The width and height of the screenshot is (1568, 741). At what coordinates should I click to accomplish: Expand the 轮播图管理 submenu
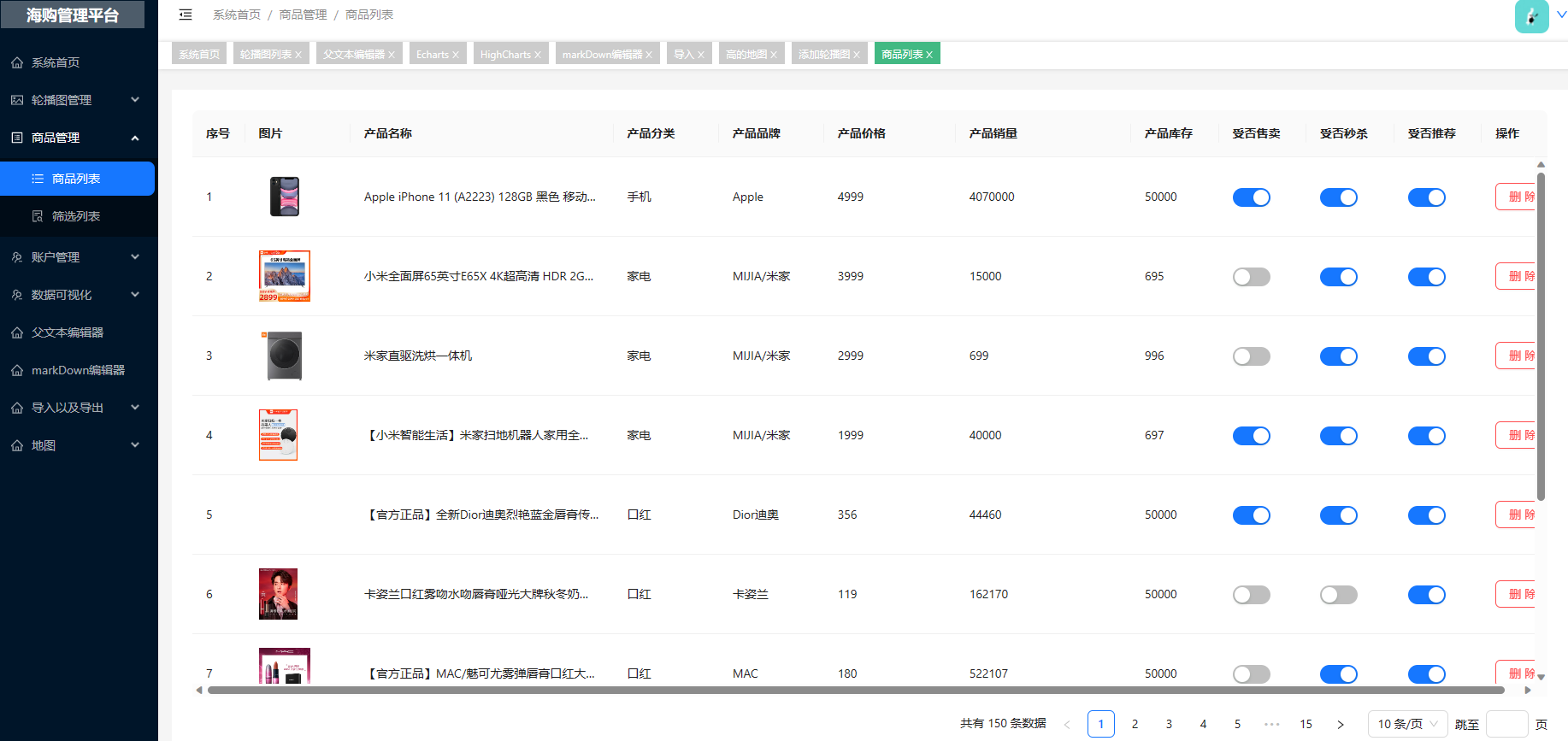click(x=135, y=100)
